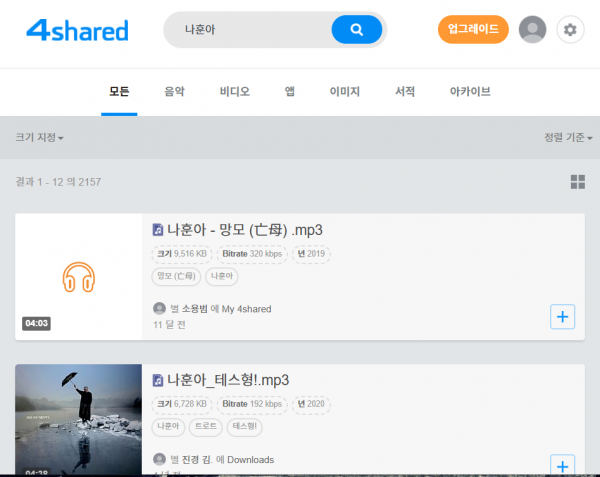Click 나훈아 tag under the 테스형 track
This screenshot has height=477, width=600.
(168, 427)
